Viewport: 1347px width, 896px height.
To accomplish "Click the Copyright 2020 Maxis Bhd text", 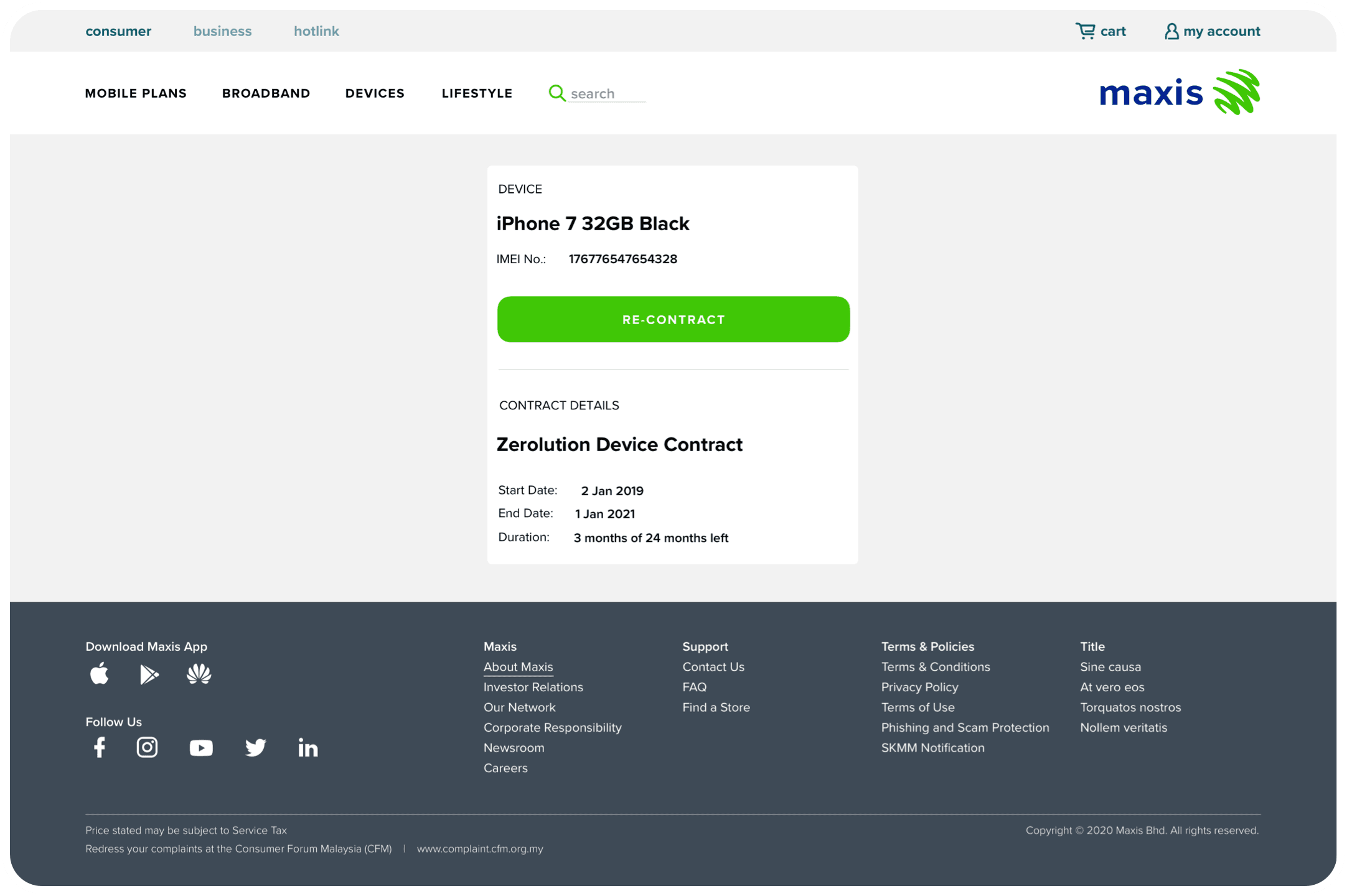I will coord(1142,831).
